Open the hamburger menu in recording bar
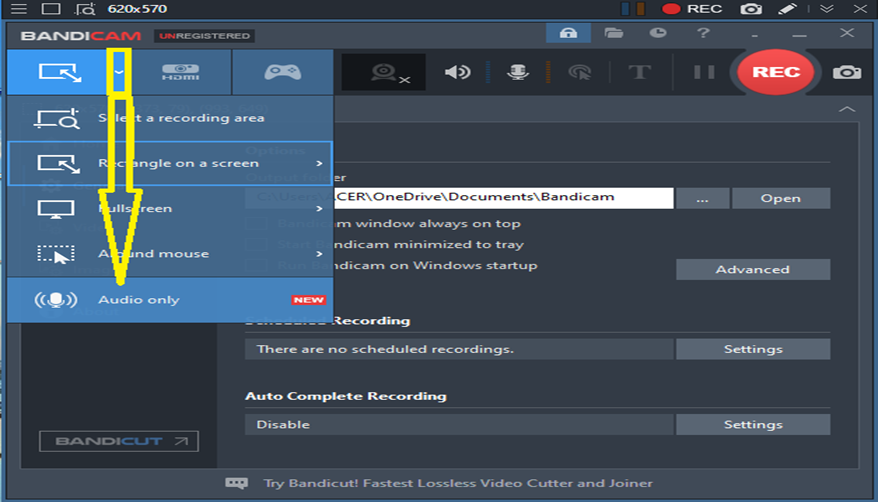This screenshot has width=878, height=502. tap(18, 8)
